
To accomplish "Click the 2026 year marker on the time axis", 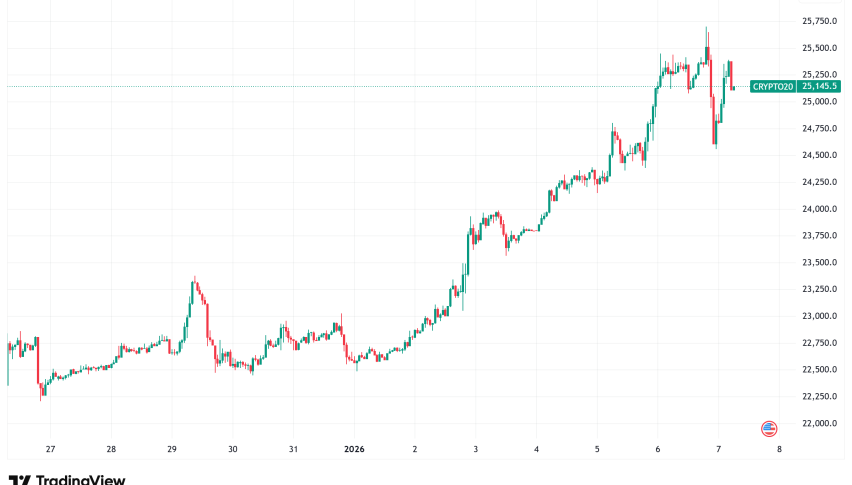I will pos(354,450).
